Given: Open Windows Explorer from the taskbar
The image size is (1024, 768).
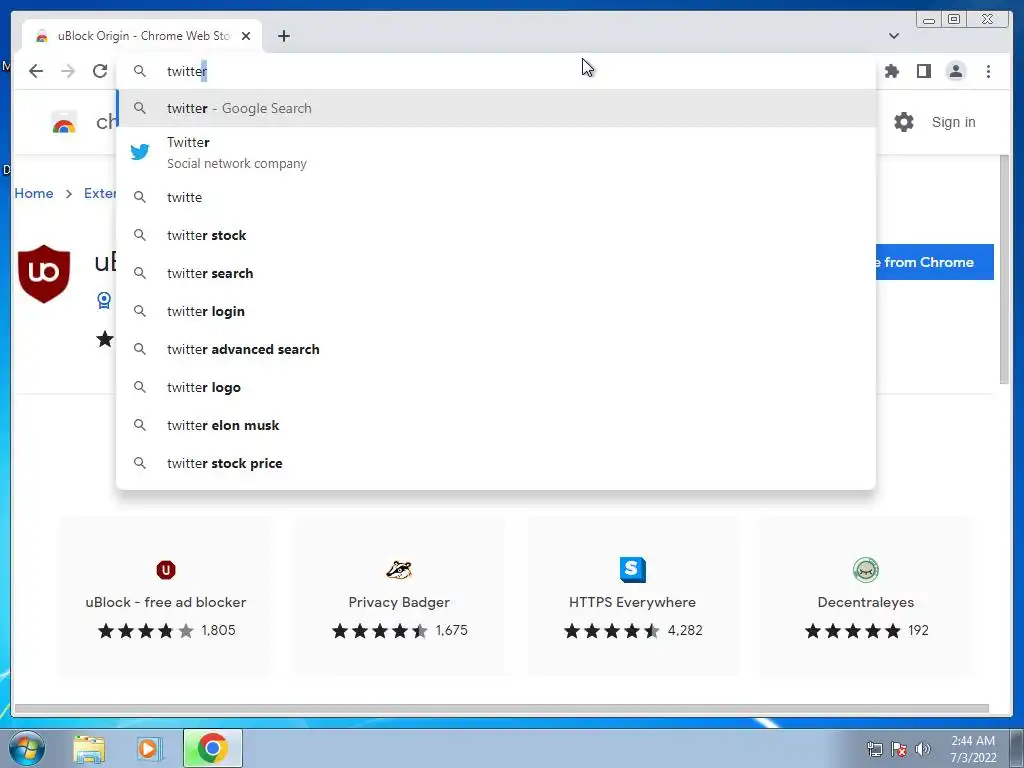Looking at the screenshot, I should tap(89, 748).
